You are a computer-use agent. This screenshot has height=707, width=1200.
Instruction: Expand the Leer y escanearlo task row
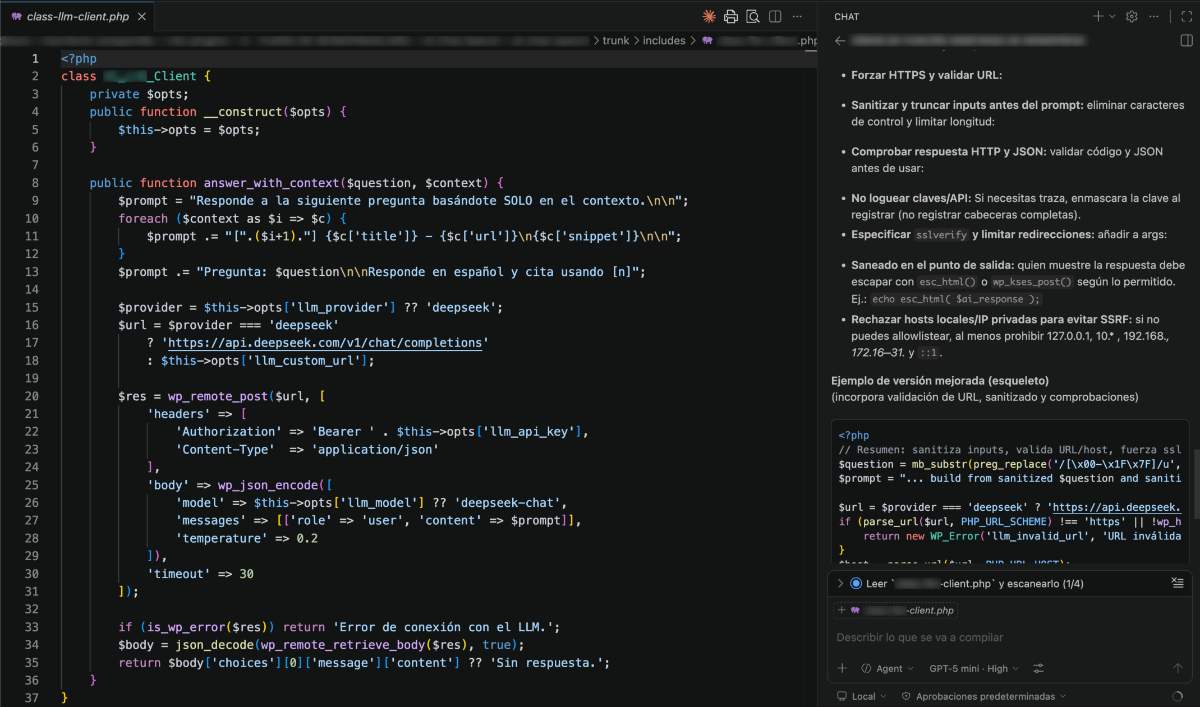tap(841, 583)
